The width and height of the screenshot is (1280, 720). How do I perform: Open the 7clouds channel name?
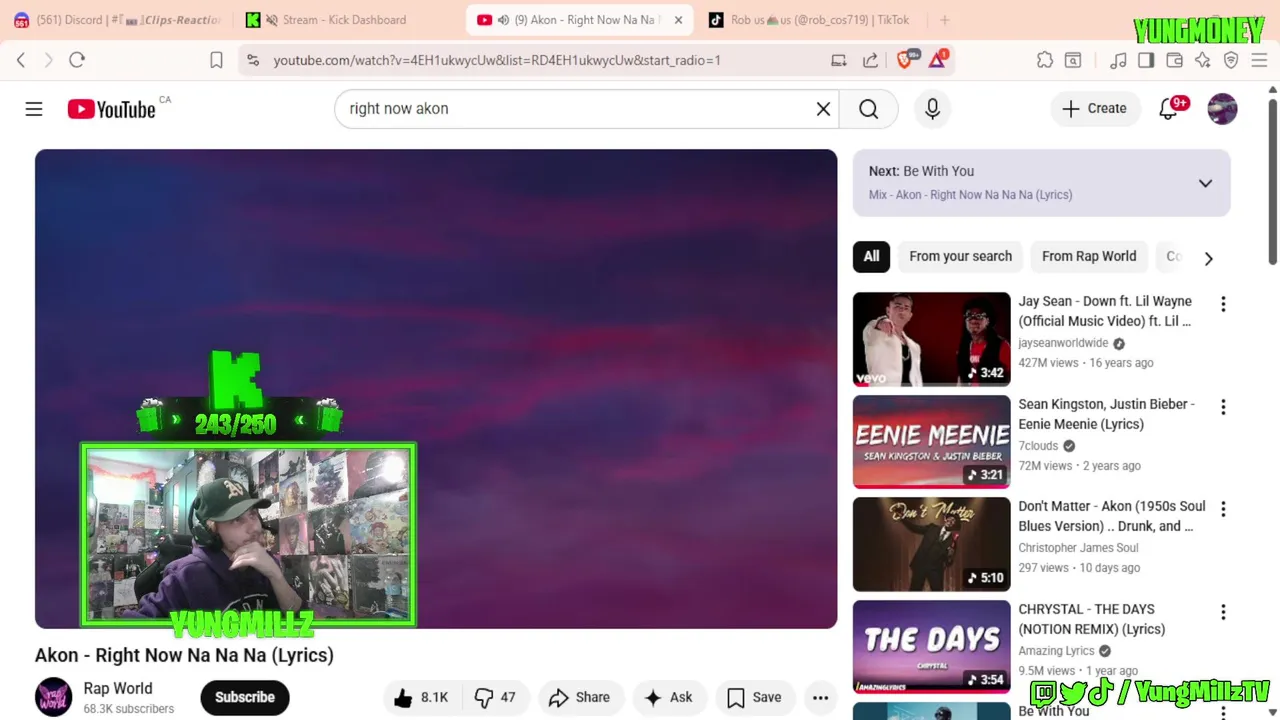click(1038, 446)
